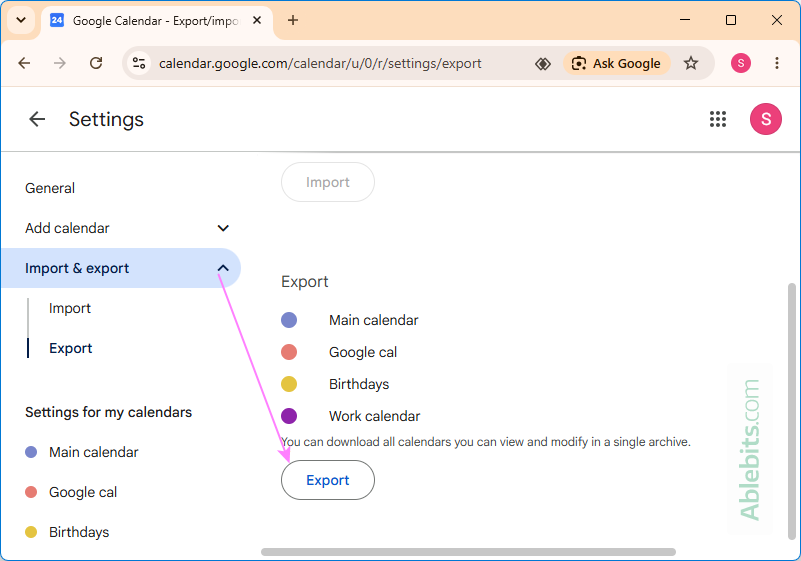Go back to the previous page in browser
Screen dimensions: 801x561
(x=24, y=63)
